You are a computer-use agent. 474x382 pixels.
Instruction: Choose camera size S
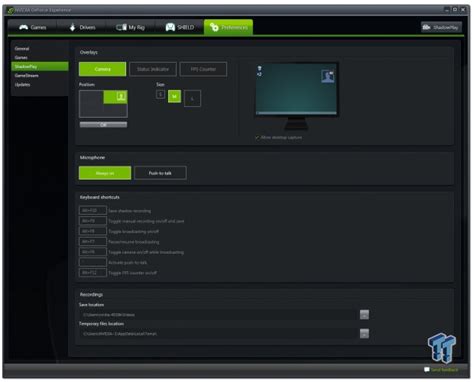[x=160, y=95]
